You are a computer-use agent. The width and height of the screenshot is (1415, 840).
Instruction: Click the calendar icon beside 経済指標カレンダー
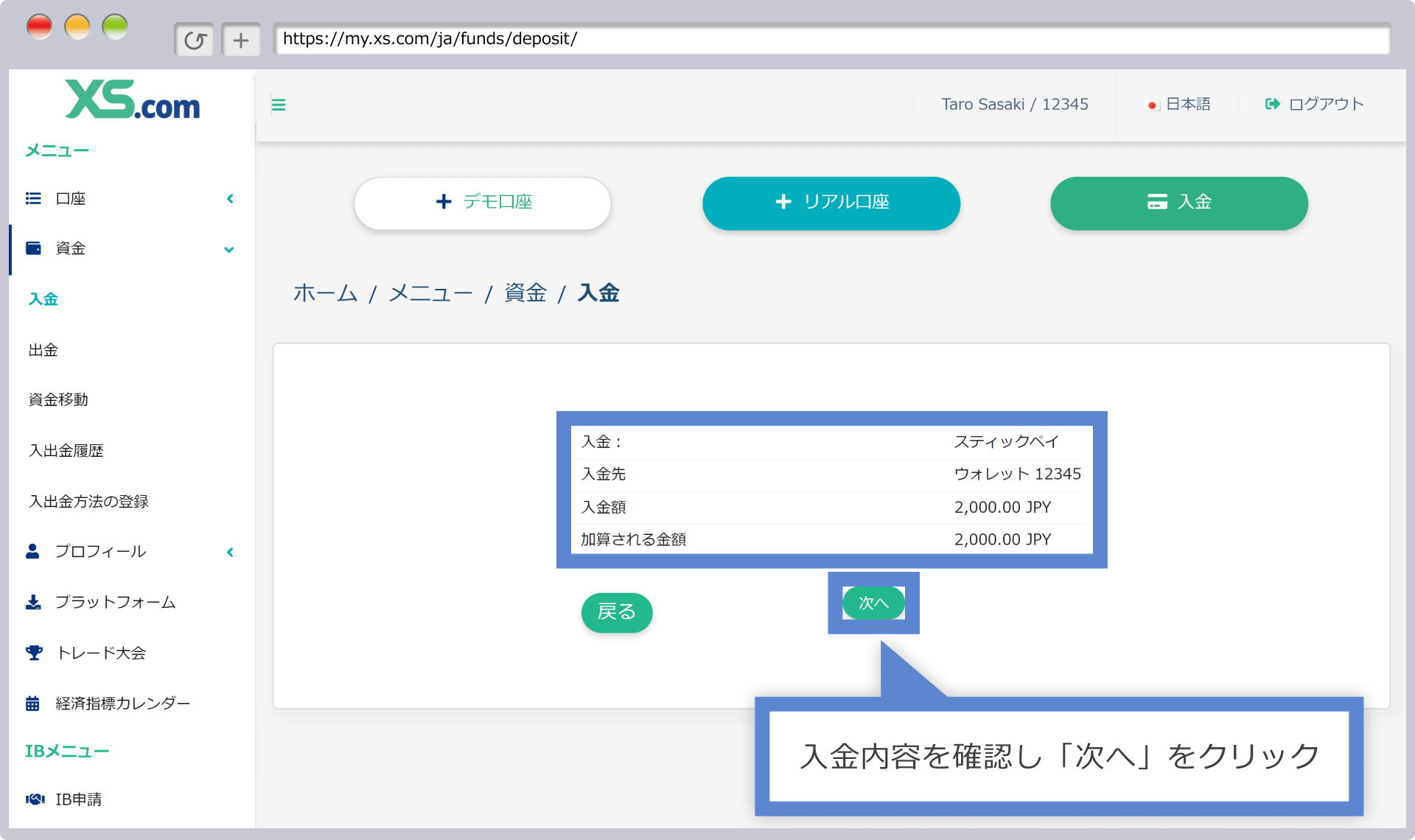coord(32,703)
